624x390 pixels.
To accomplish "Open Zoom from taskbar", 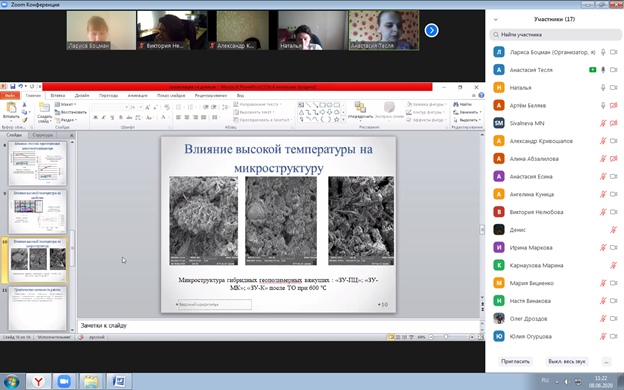I will point(64,381).
